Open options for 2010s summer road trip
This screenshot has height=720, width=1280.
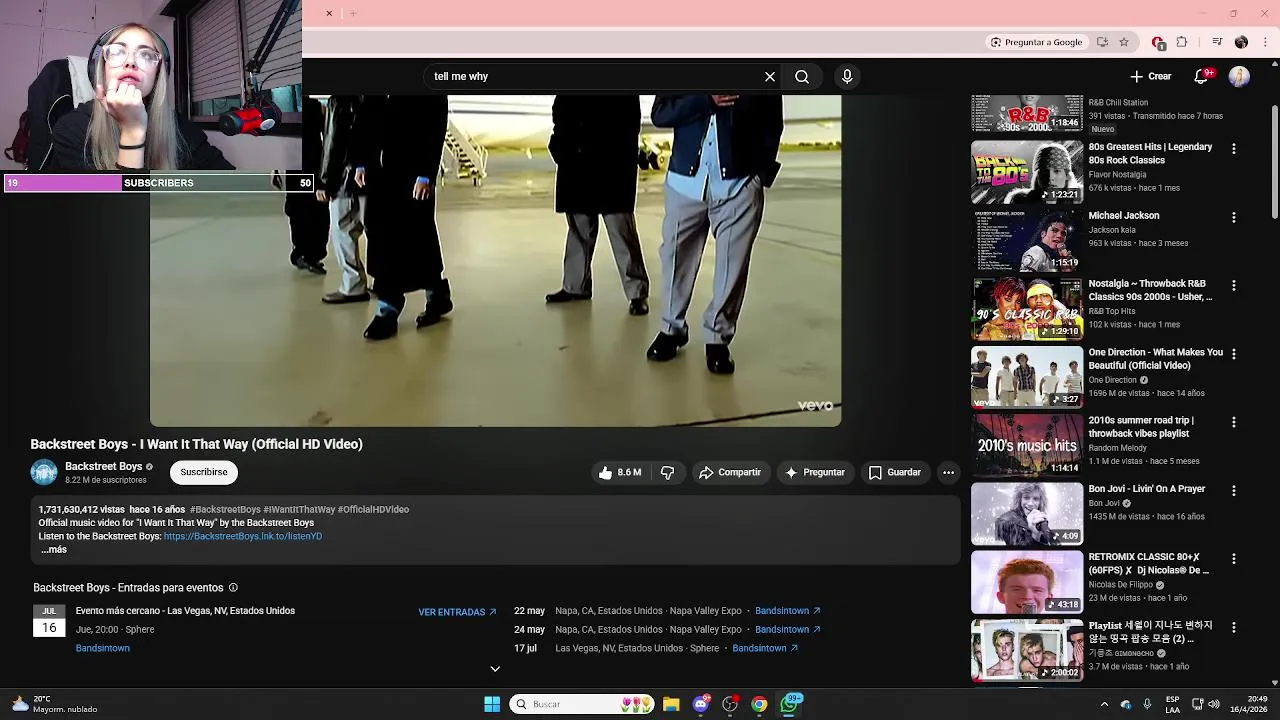click(x=1233, y=422)
